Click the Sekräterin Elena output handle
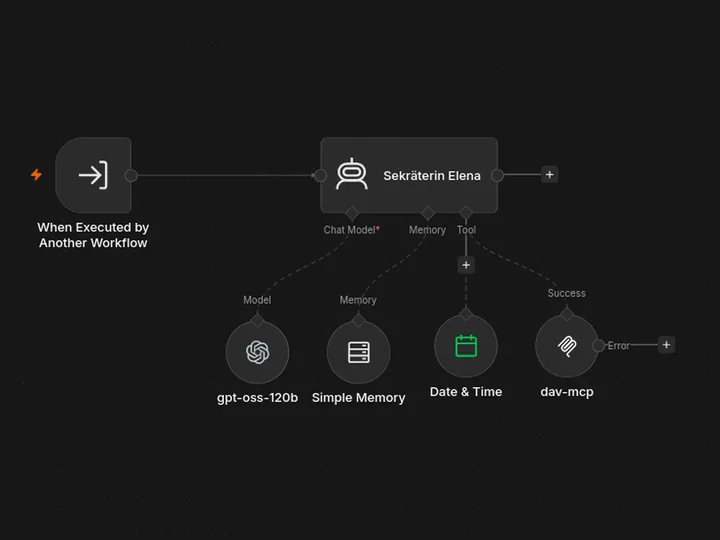 coord(497,175)
